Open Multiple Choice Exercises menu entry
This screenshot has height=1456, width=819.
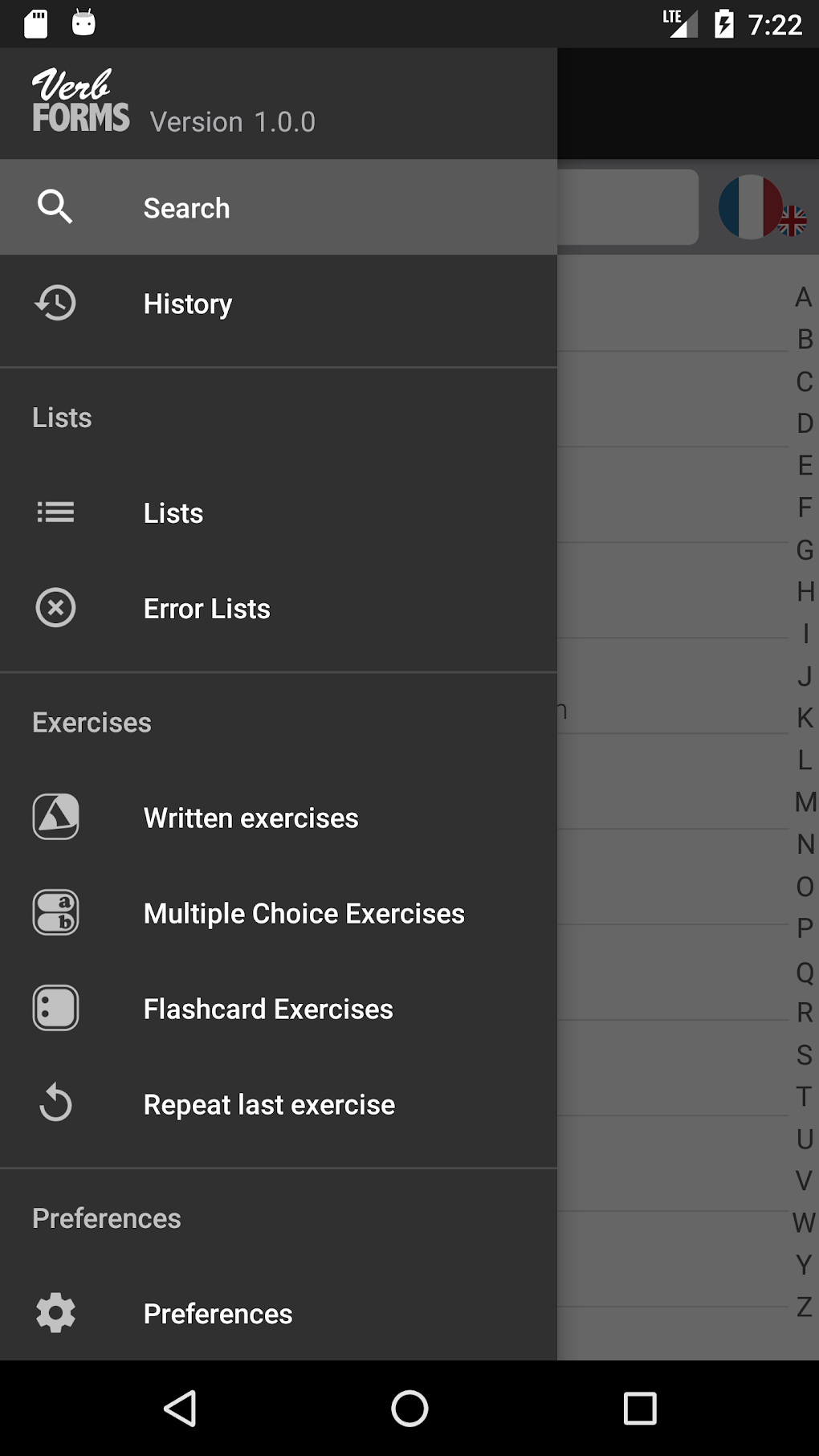(x=304, y=913)
